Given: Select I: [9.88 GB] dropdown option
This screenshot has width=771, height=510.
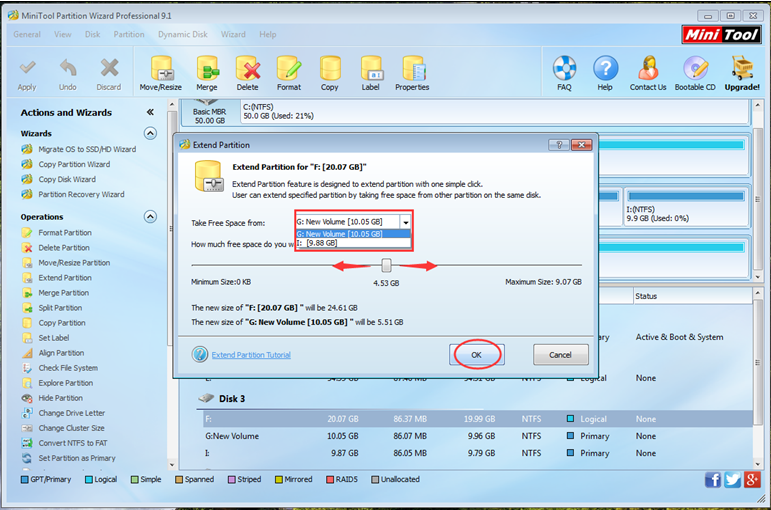Looking at the screenshot, I should (x=353, y=243).
